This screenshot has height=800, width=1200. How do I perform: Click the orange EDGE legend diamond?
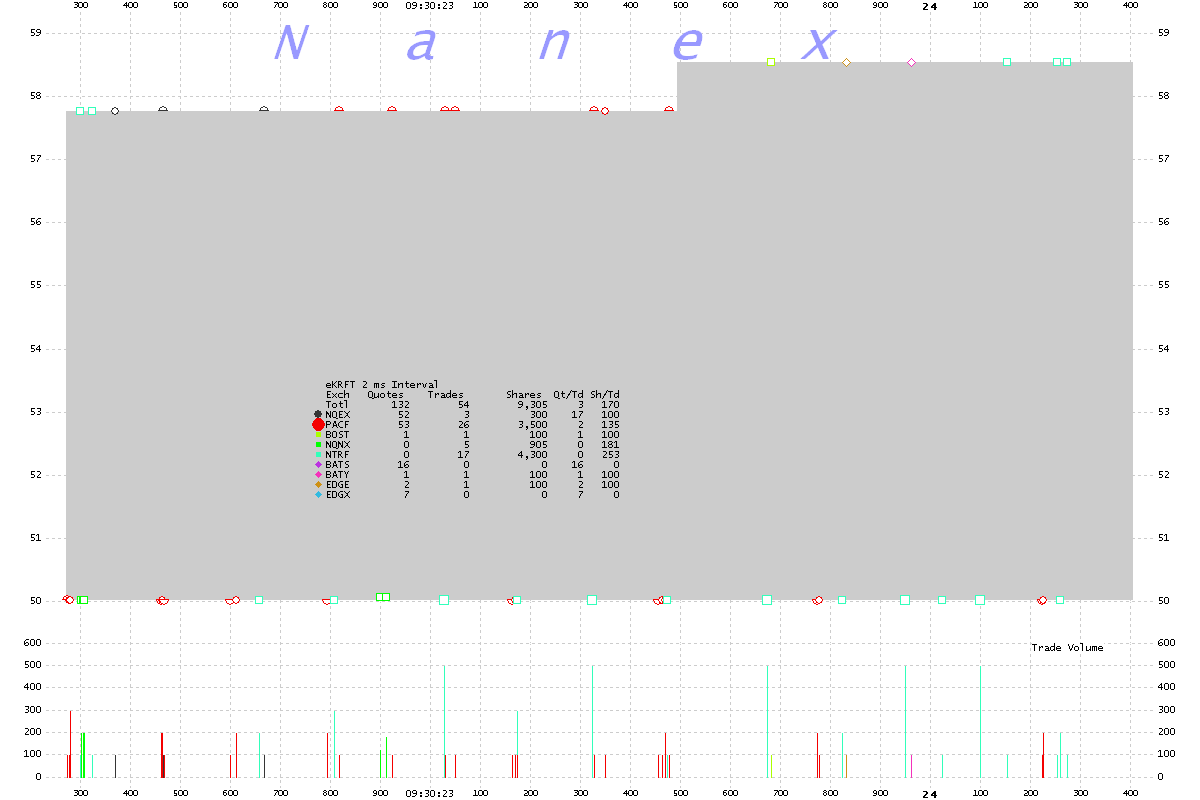(x=318, y=484)
